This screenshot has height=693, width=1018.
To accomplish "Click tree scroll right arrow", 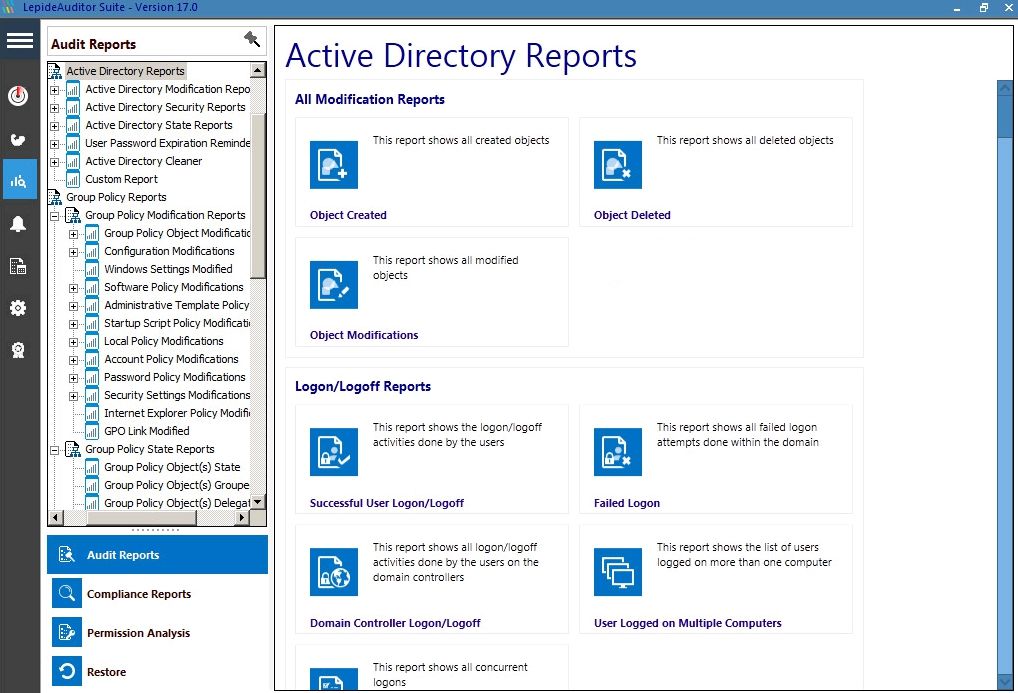I will pyautogui.click(x=242, y=518).
